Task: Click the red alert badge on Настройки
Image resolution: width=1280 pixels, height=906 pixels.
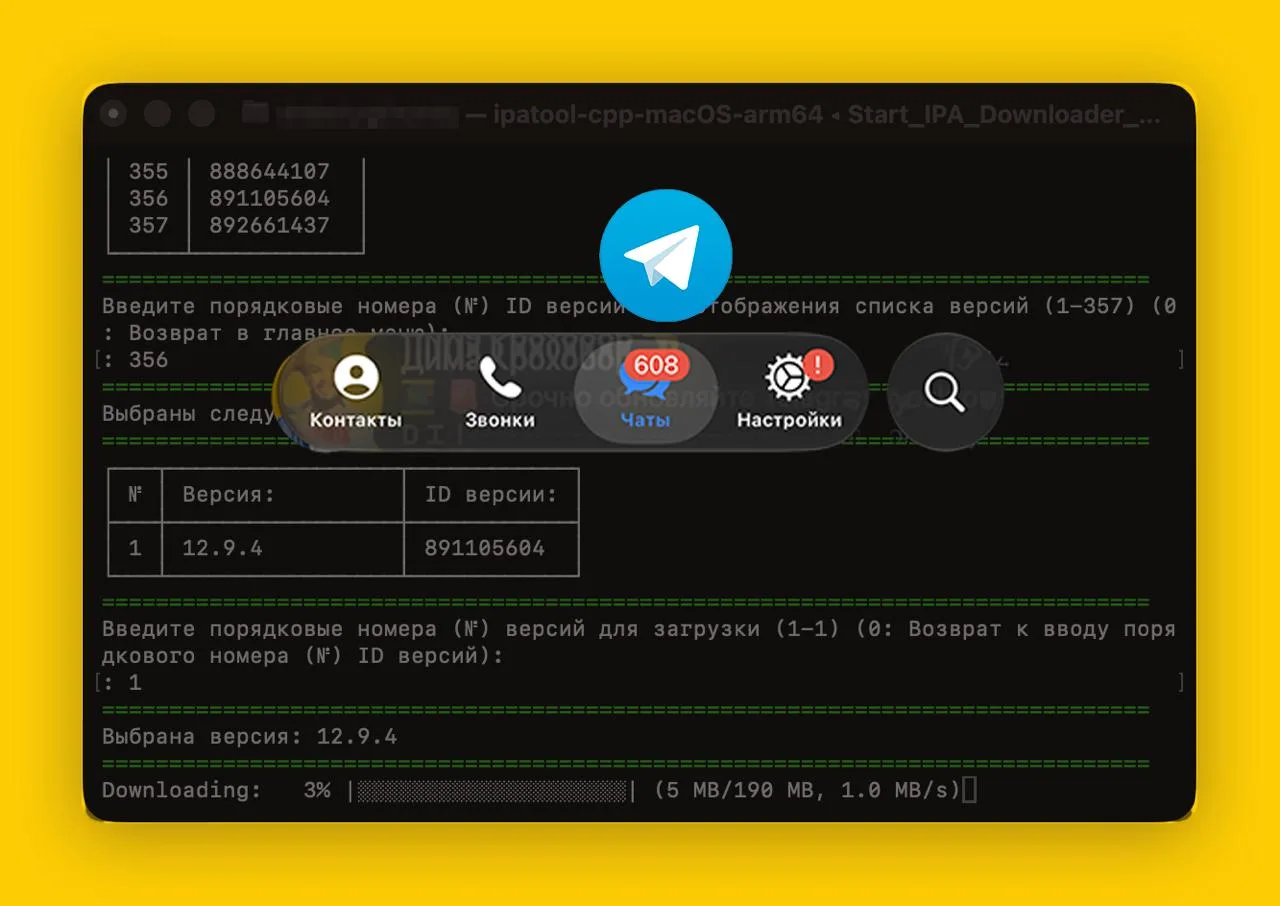Action: pos(818,364)
